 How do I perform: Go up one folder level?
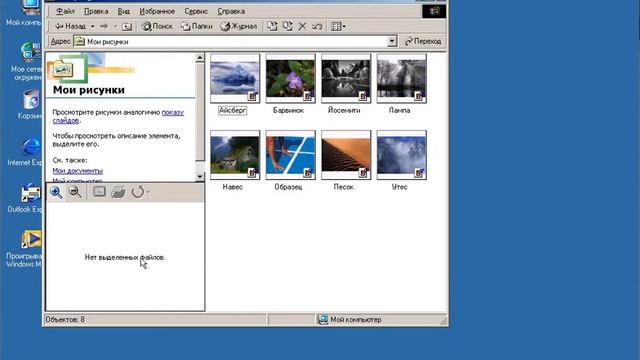point(127,27)
